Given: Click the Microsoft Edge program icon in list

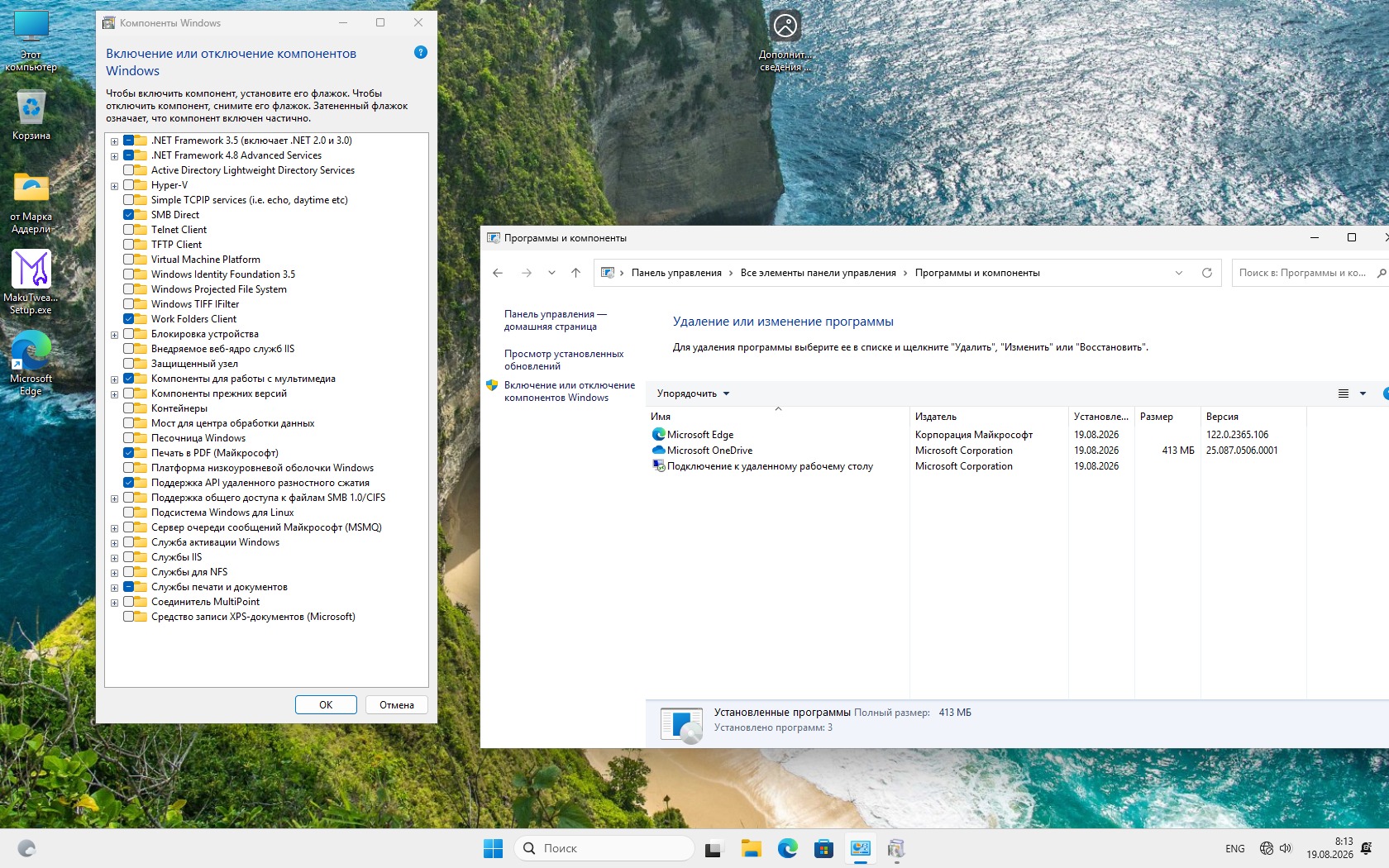Looking at the screenshot, I should 658,434.
